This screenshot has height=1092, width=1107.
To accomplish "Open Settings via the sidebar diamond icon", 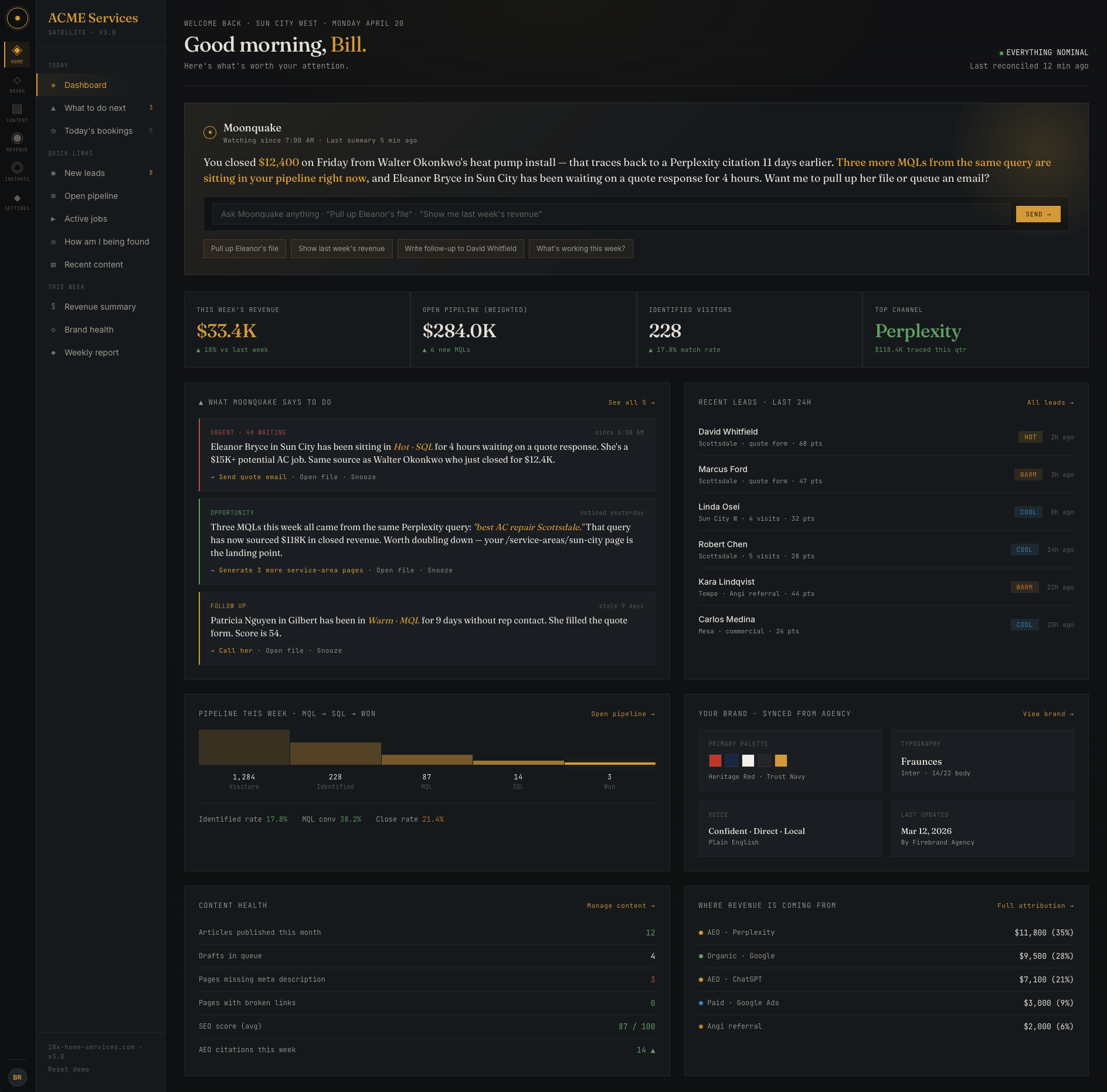I will point(18,198).
